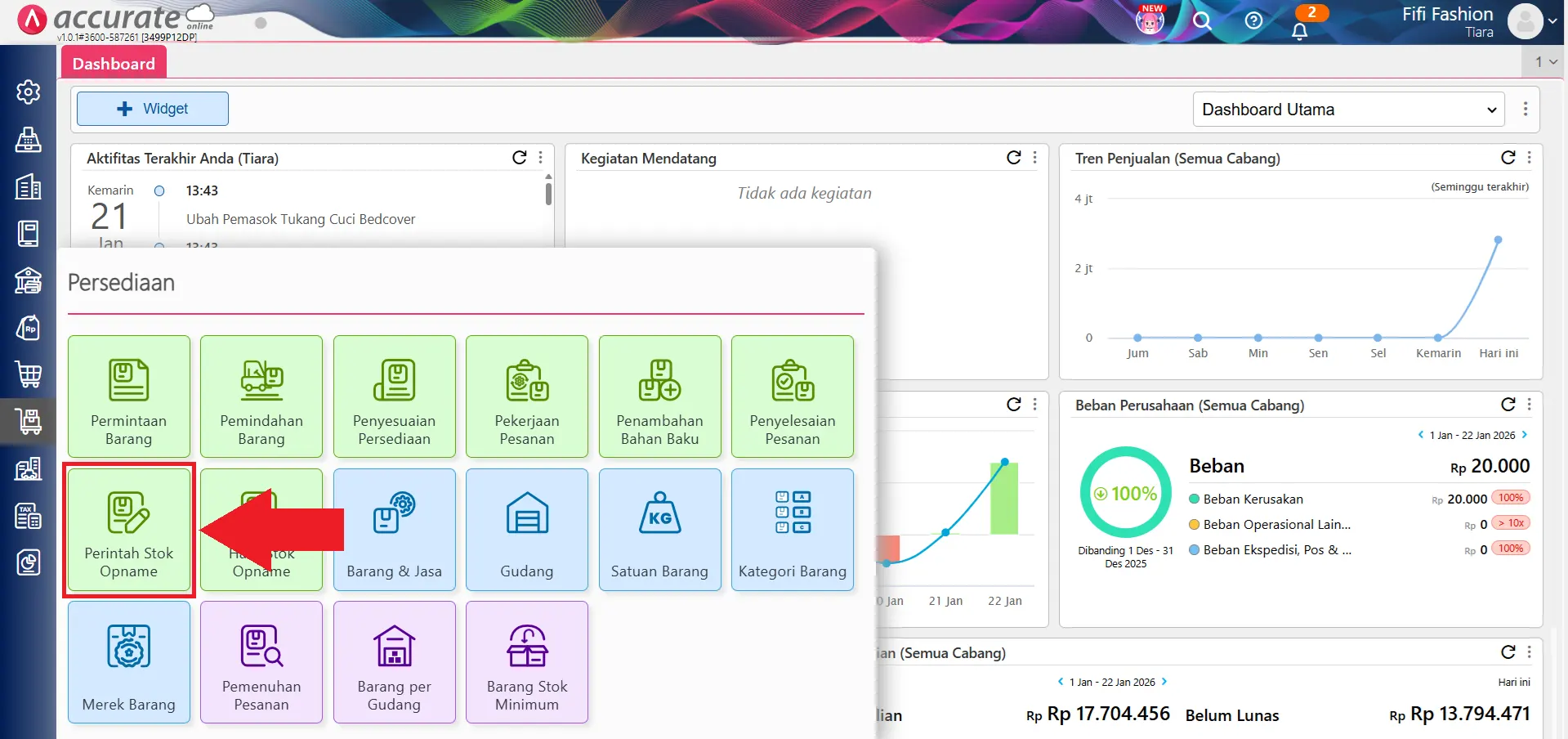Image resolution: width=1568 pixels, height=739 pixels.
Task: Expand the user profile menu arrow
Action: click(1552, 21)
